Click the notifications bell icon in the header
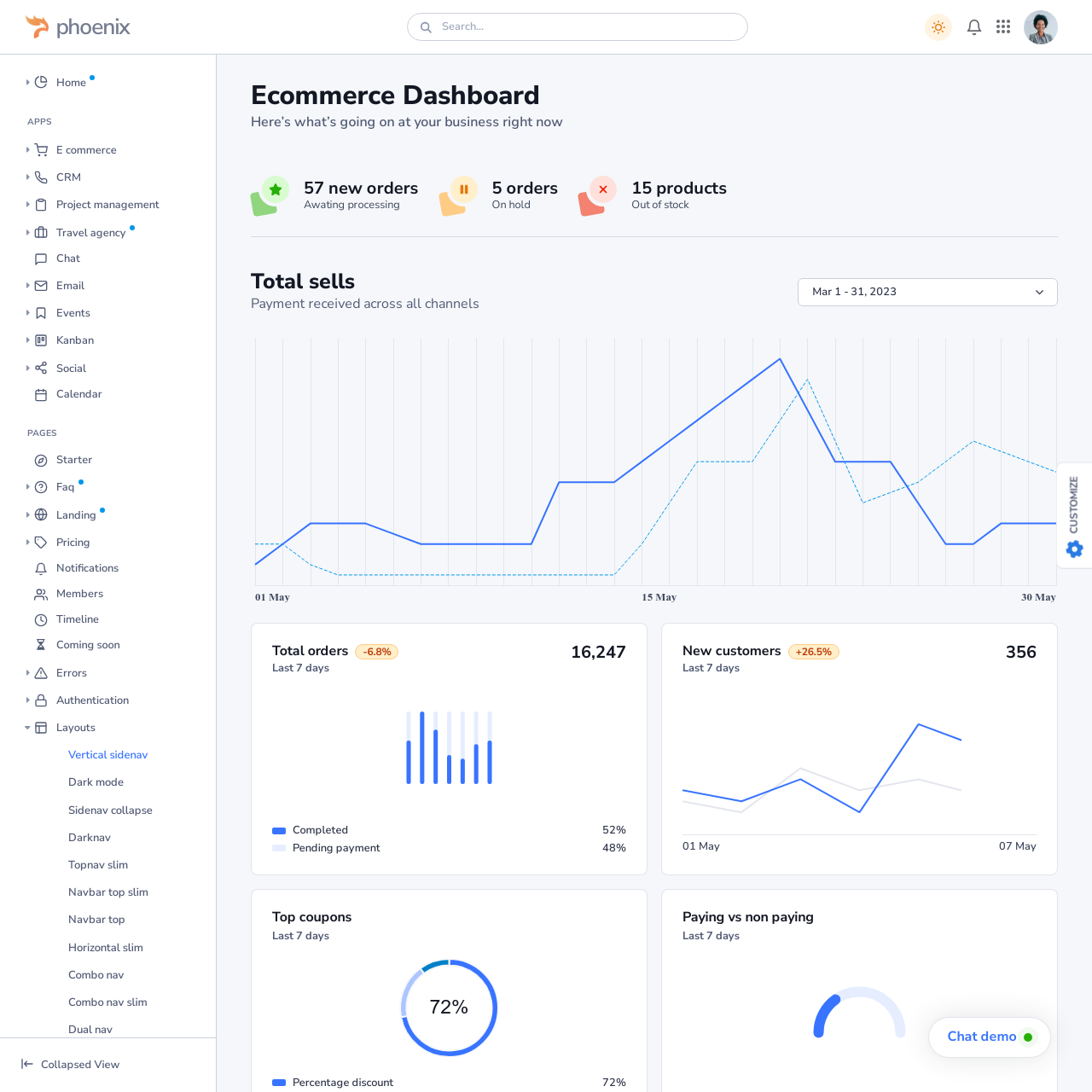This screenshot has width=1092, height=1092. (x=973, y=27)
